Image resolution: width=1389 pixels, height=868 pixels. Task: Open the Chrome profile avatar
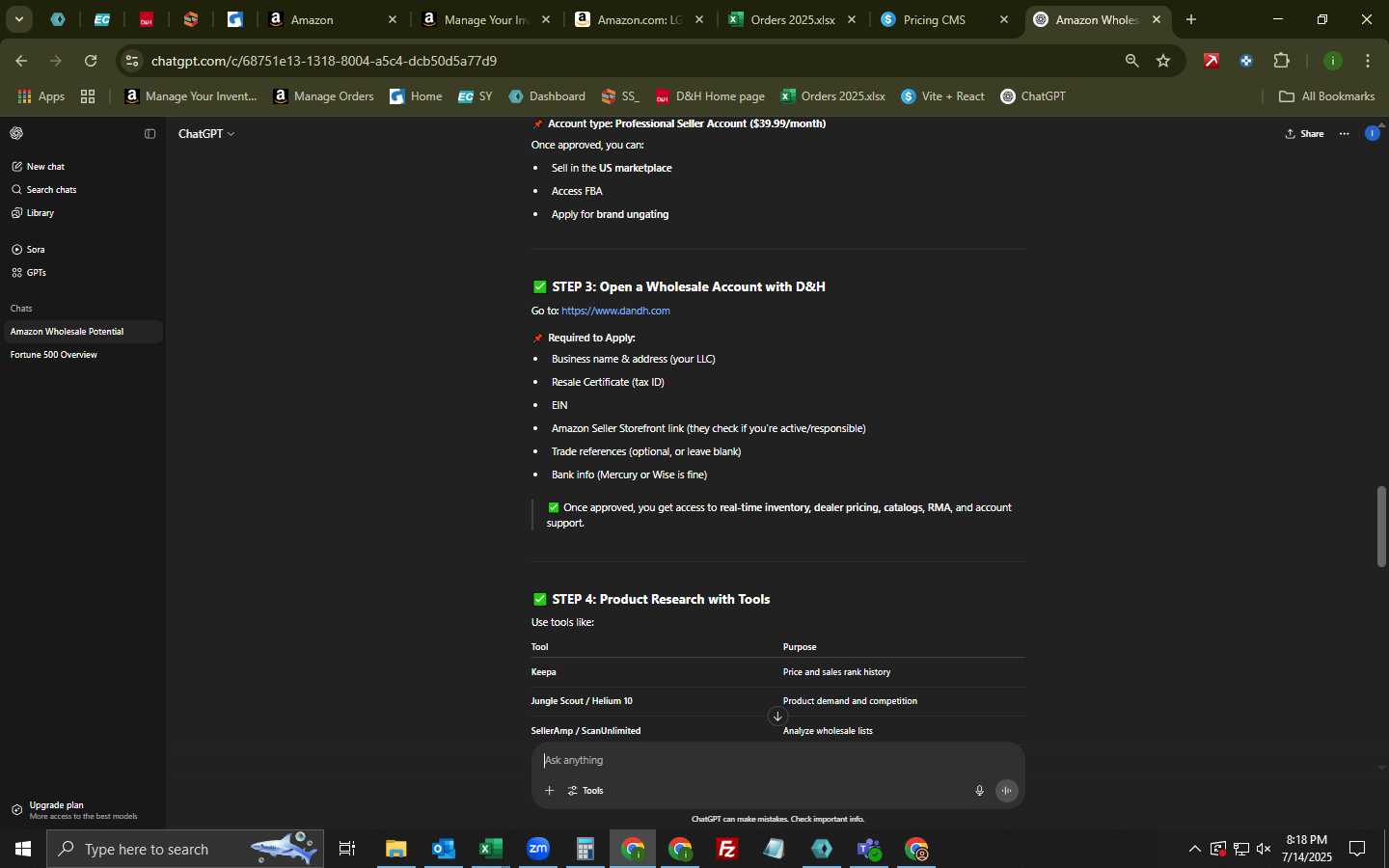point(1333,61)
